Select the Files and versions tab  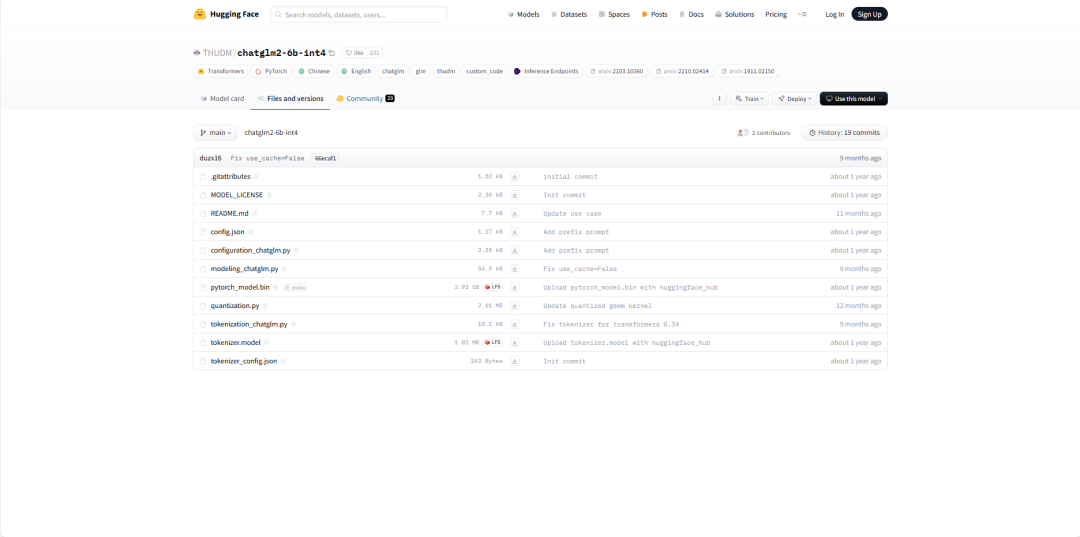coord(290,98)
